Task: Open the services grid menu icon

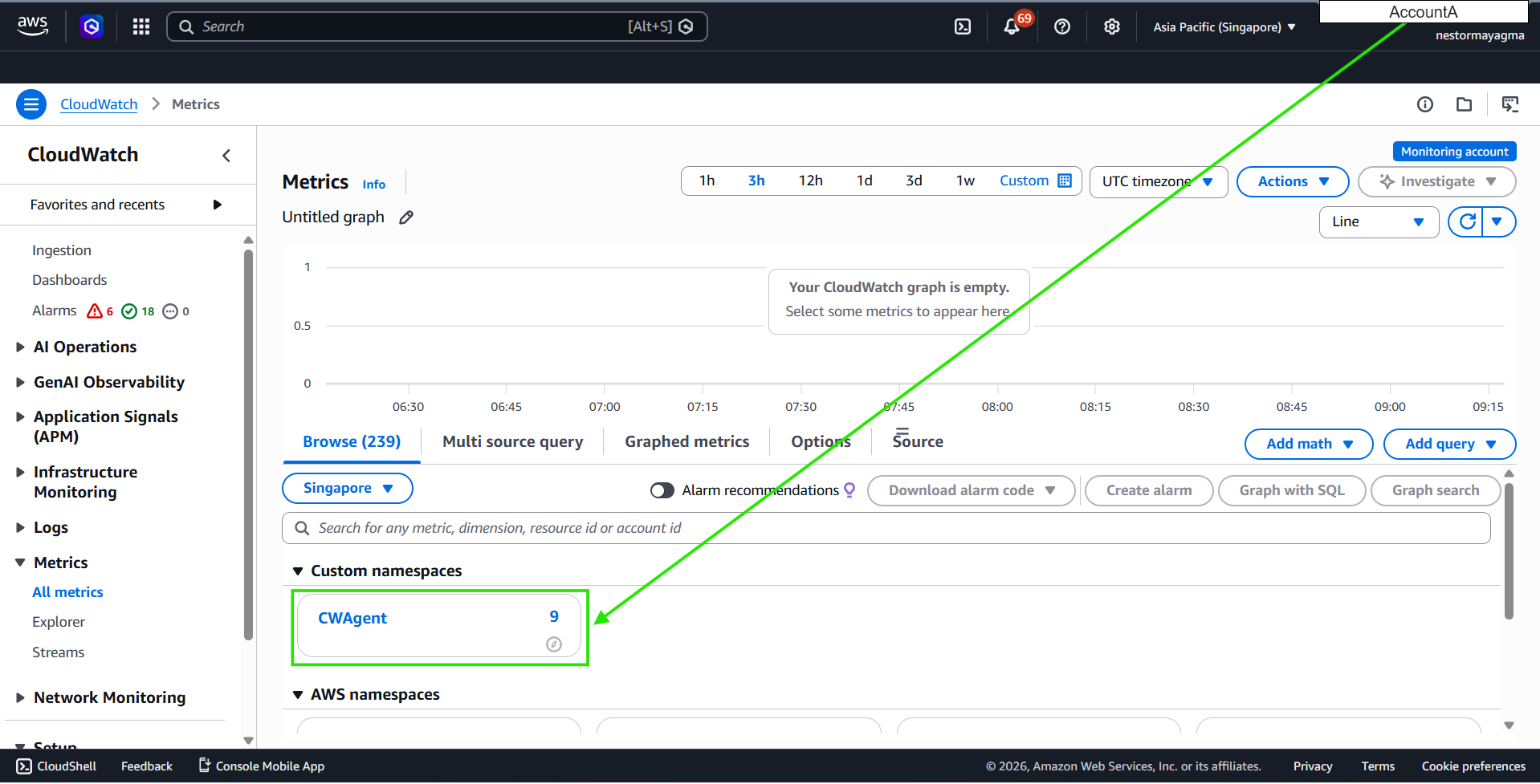Action: coord(141,27)
